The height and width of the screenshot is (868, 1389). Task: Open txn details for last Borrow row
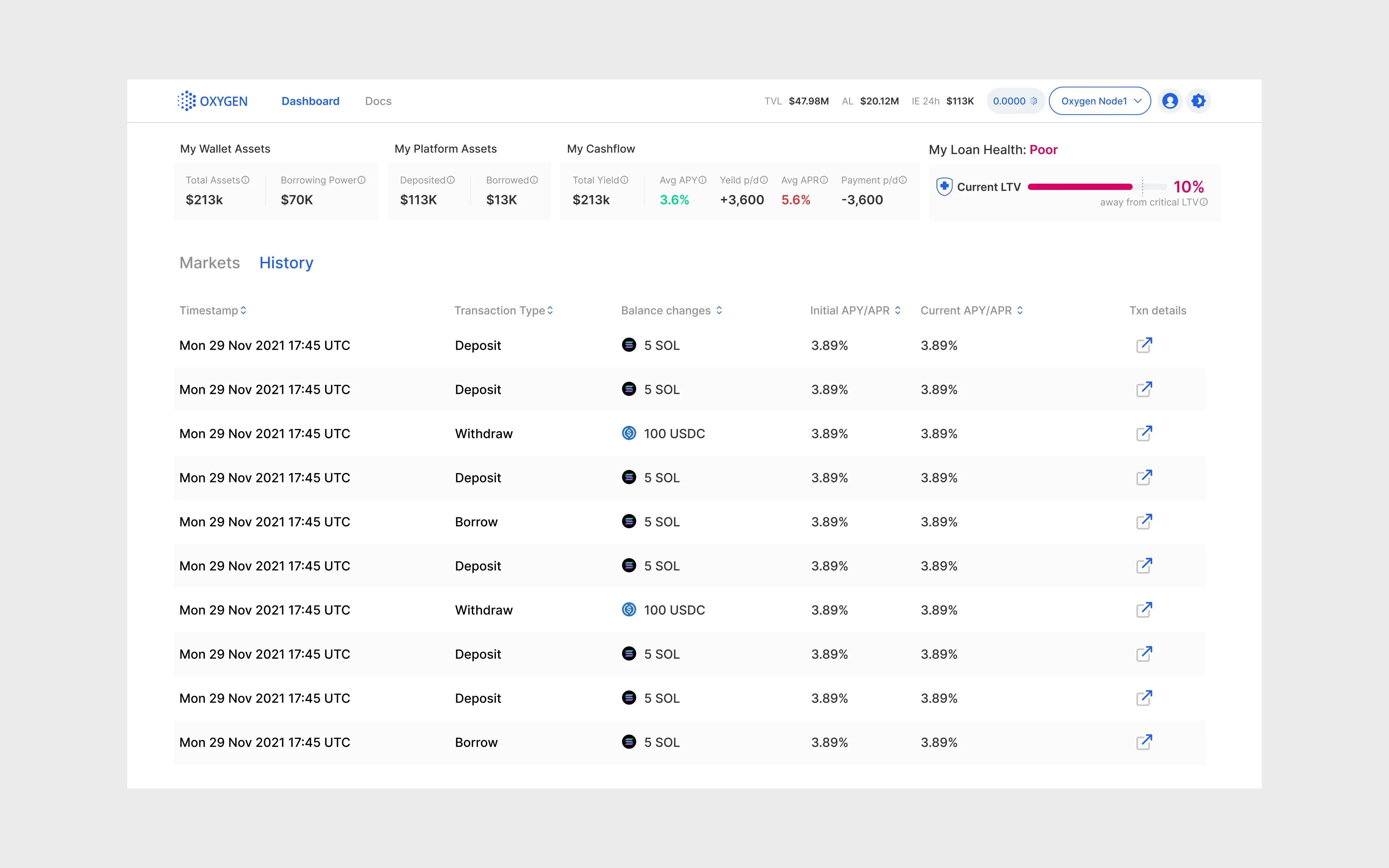pos(1144,742)
